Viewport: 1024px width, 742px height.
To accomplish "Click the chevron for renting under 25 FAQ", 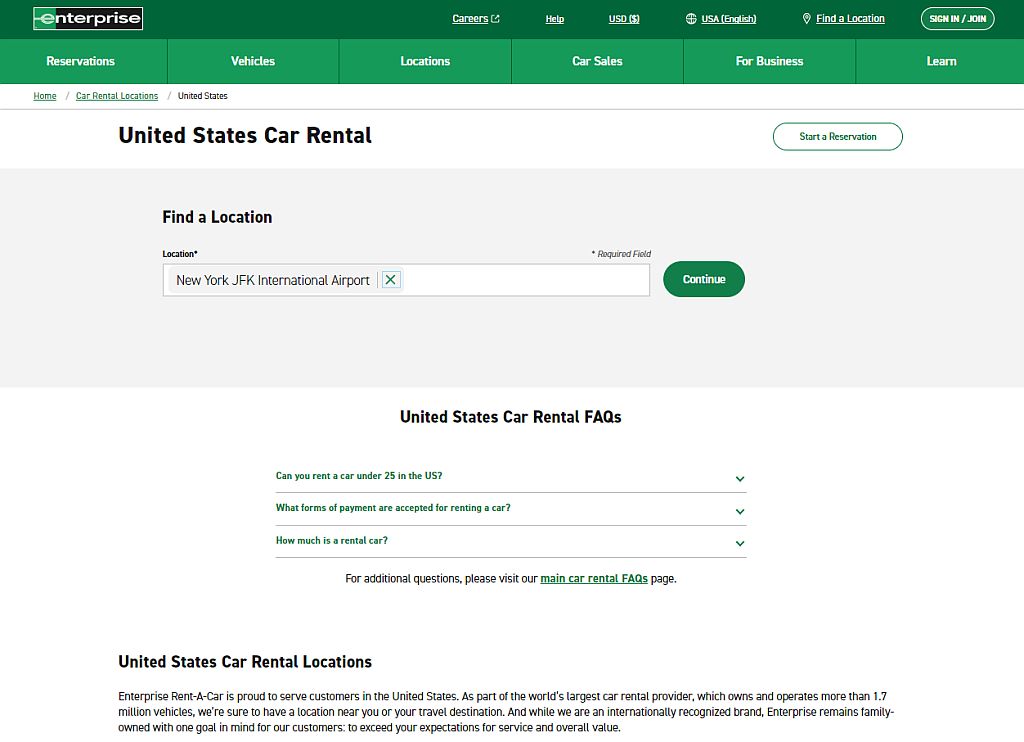I will [740, 479].
